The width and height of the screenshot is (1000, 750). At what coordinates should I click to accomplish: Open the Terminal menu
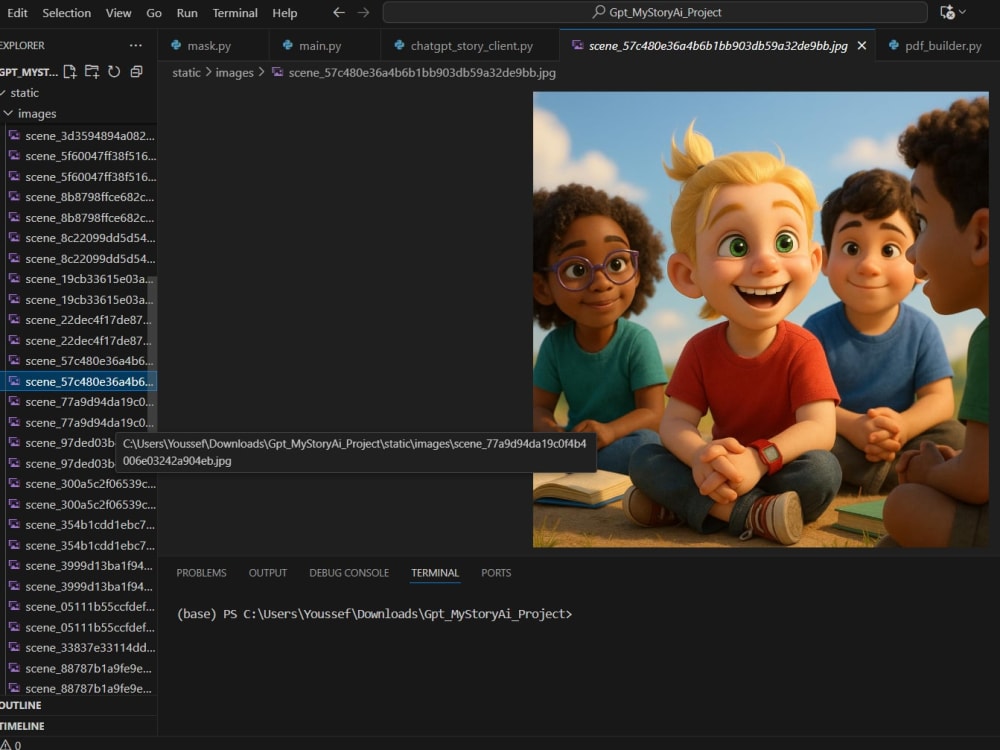(x=235, y=13)
